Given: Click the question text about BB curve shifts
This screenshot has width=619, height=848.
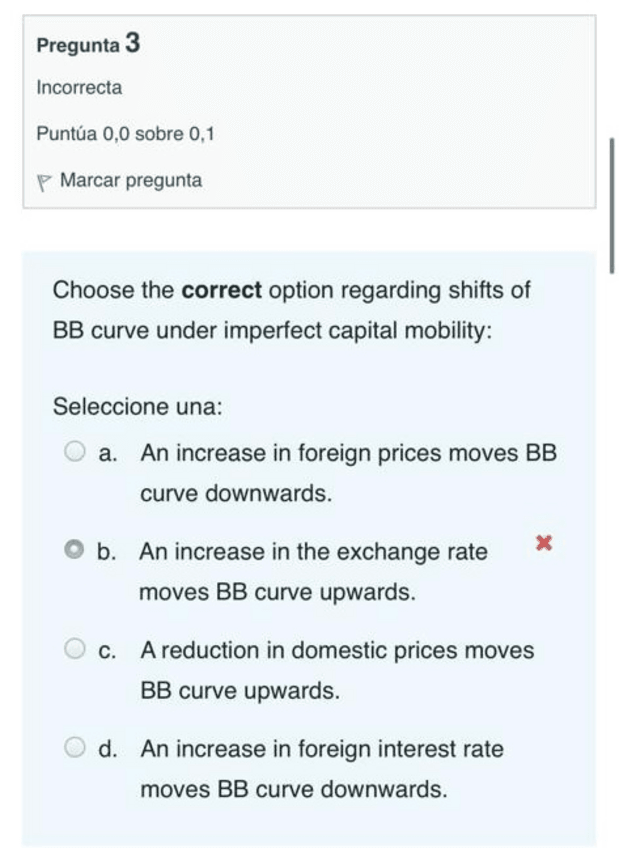Looking at the screenshot, I should click(291, 310).
